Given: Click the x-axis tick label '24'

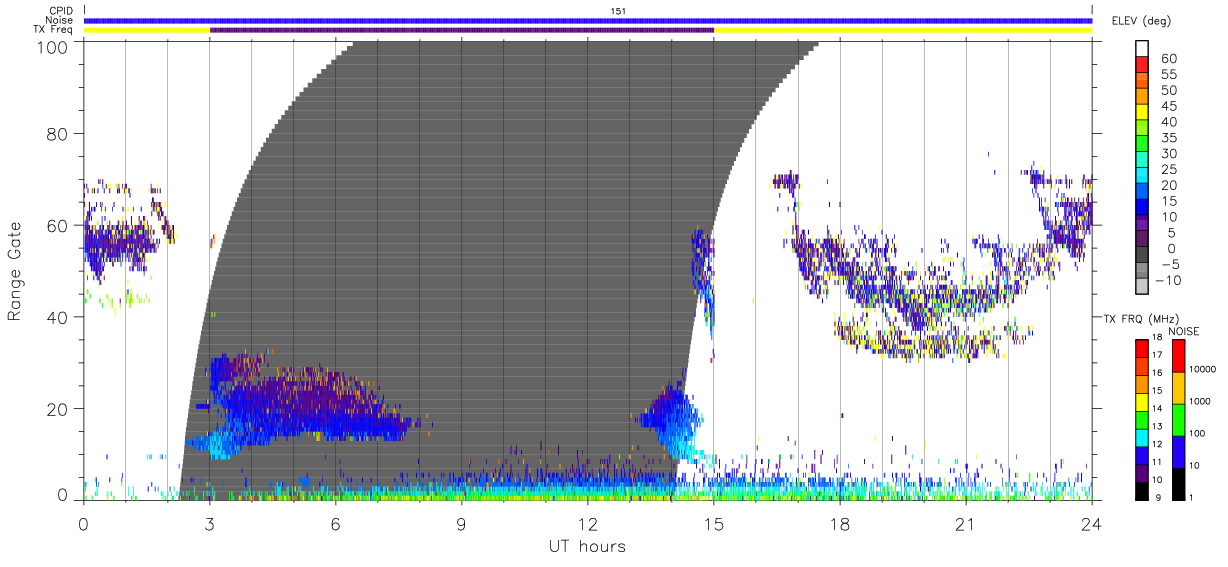Looking at the screenshot, I should pyautogui.click(x=1092, y=523).
